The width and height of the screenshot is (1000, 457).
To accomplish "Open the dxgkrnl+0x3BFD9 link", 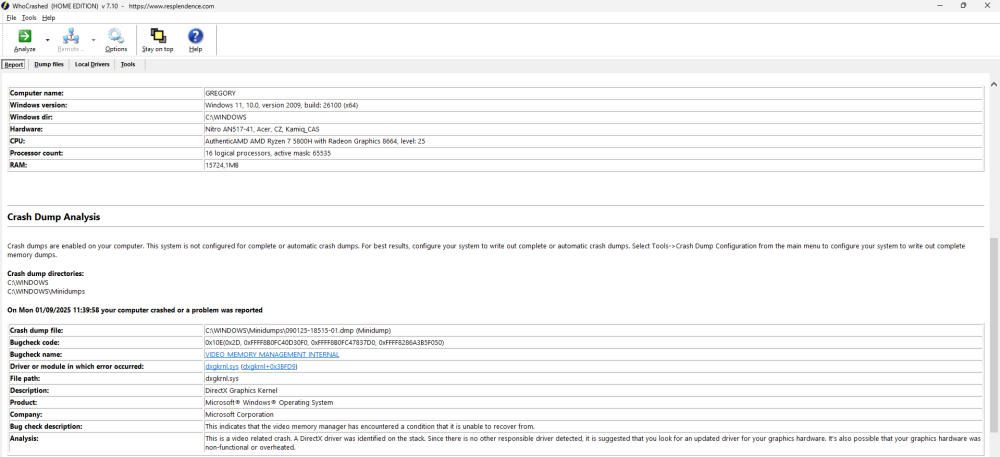I will point(270,366).
